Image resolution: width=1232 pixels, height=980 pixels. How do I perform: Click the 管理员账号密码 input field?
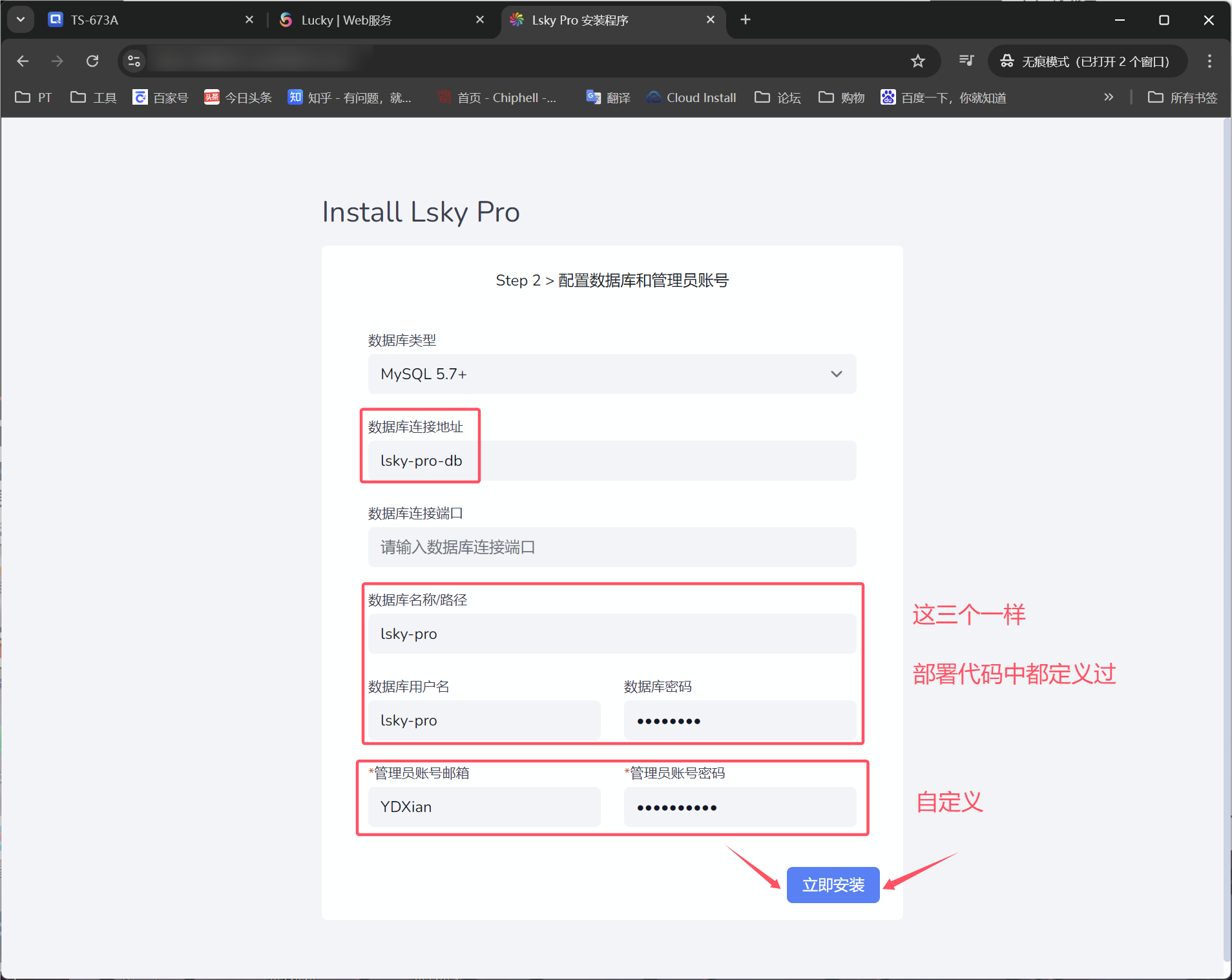740,807
